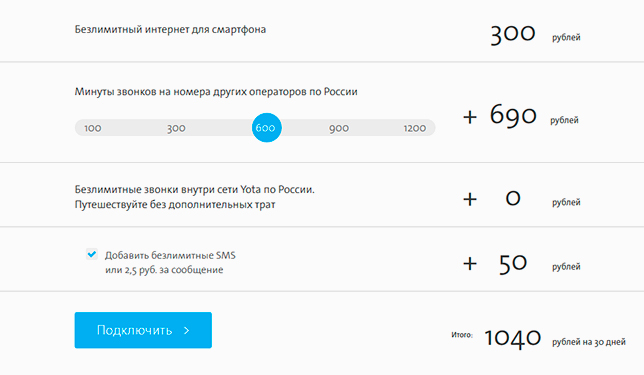Click Безлимитный интернет для смартфона heading

tap(170, 30)
